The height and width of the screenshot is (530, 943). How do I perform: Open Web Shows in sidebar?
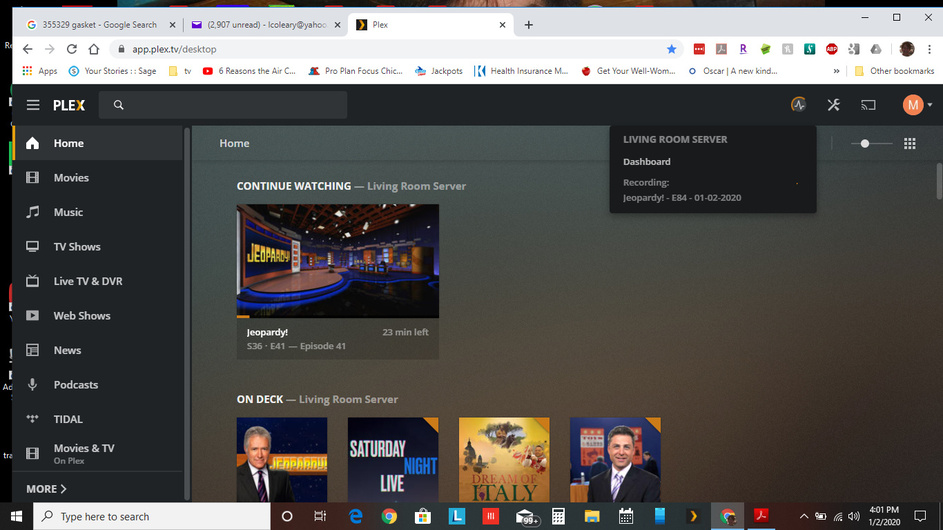click(98, 315)
